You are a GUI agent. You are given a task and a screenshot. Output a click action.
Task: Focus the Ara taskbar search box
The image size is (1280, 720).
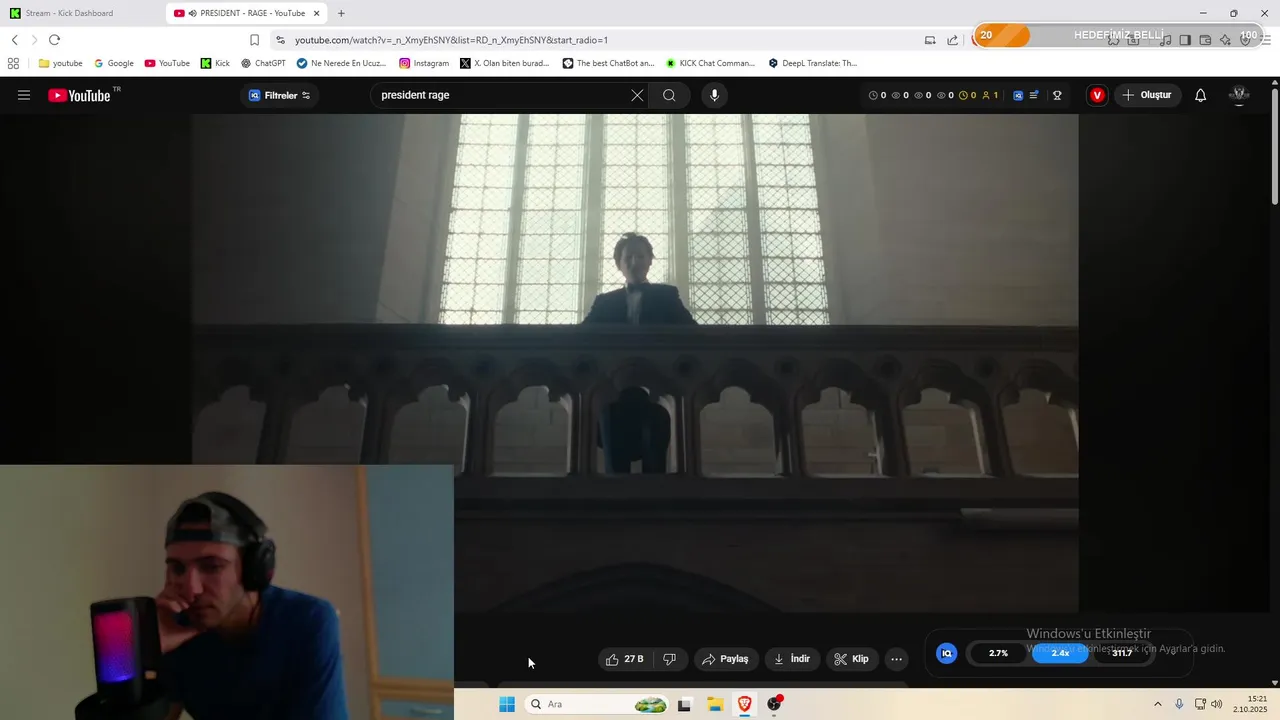597,704
